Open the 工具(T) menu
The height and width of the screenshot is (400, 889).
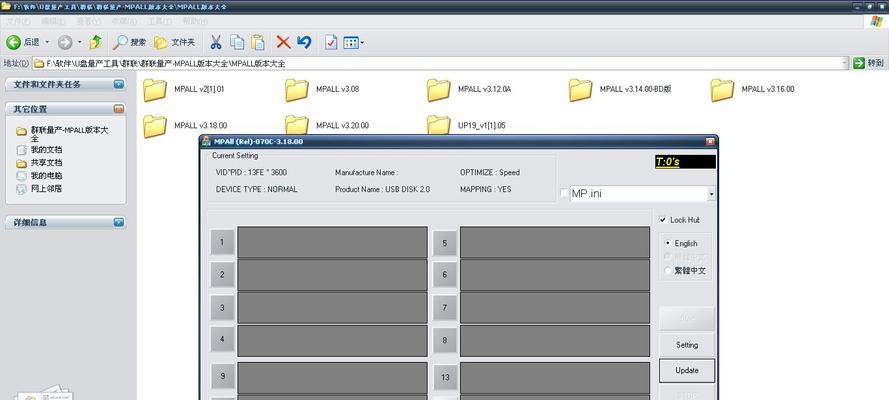tap(159, 21)
